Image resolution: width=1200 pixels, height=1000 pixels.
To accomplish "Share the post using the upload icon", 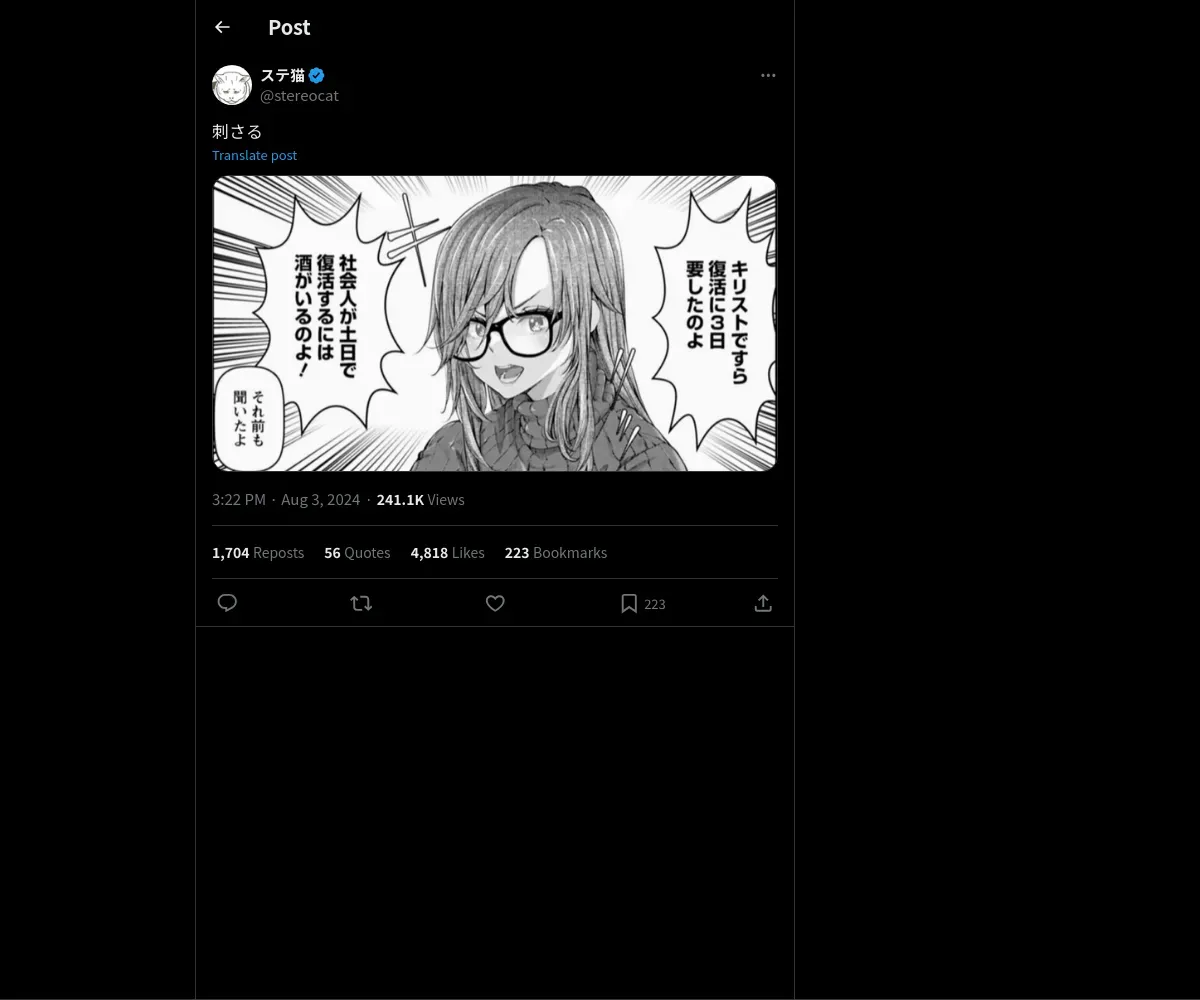I will (x=763, y=603).
